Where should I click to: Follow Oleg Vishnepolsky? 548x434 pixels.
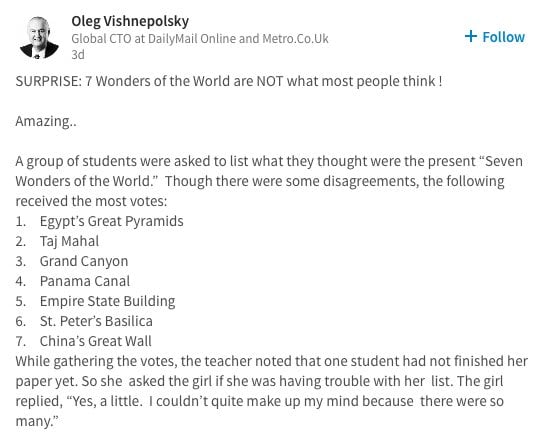click(x=495, y=37)
